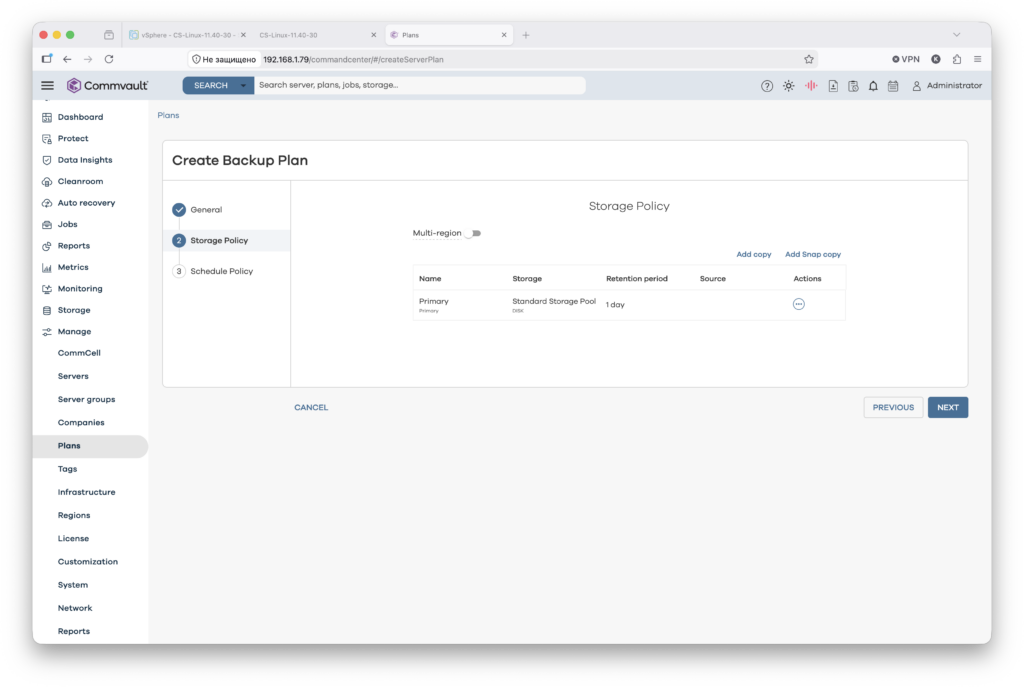This screenshot has width=1024, height=687.
Task: Select Plans in sidebar
Action: pyautogui.click(x=90, y=447)
